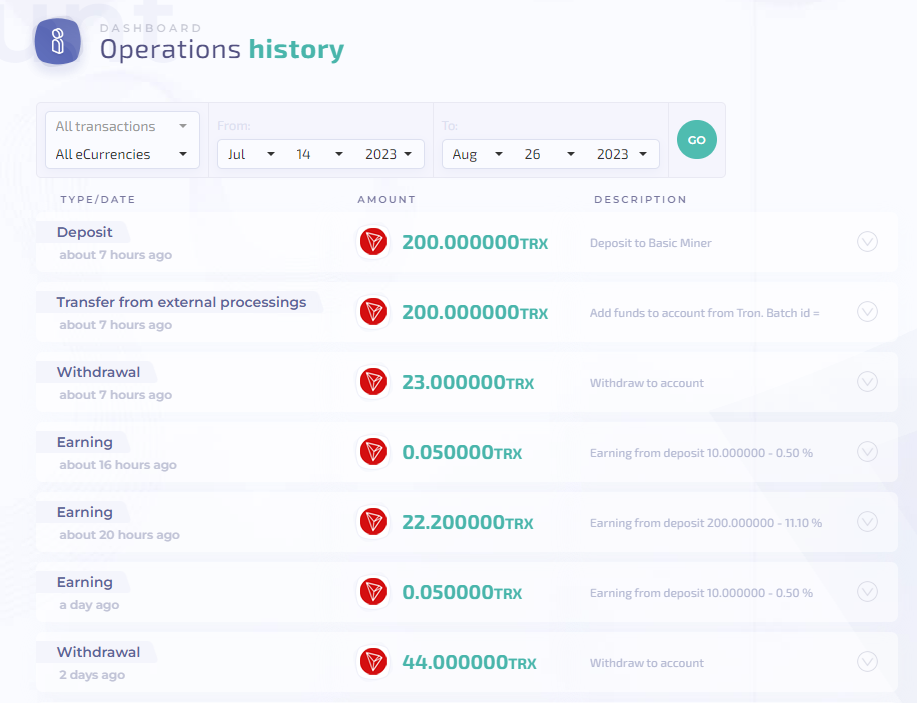The width and height of the screenshot is (917, 703).
Task: Click the Deposit transaction type label
Action: 85,232
